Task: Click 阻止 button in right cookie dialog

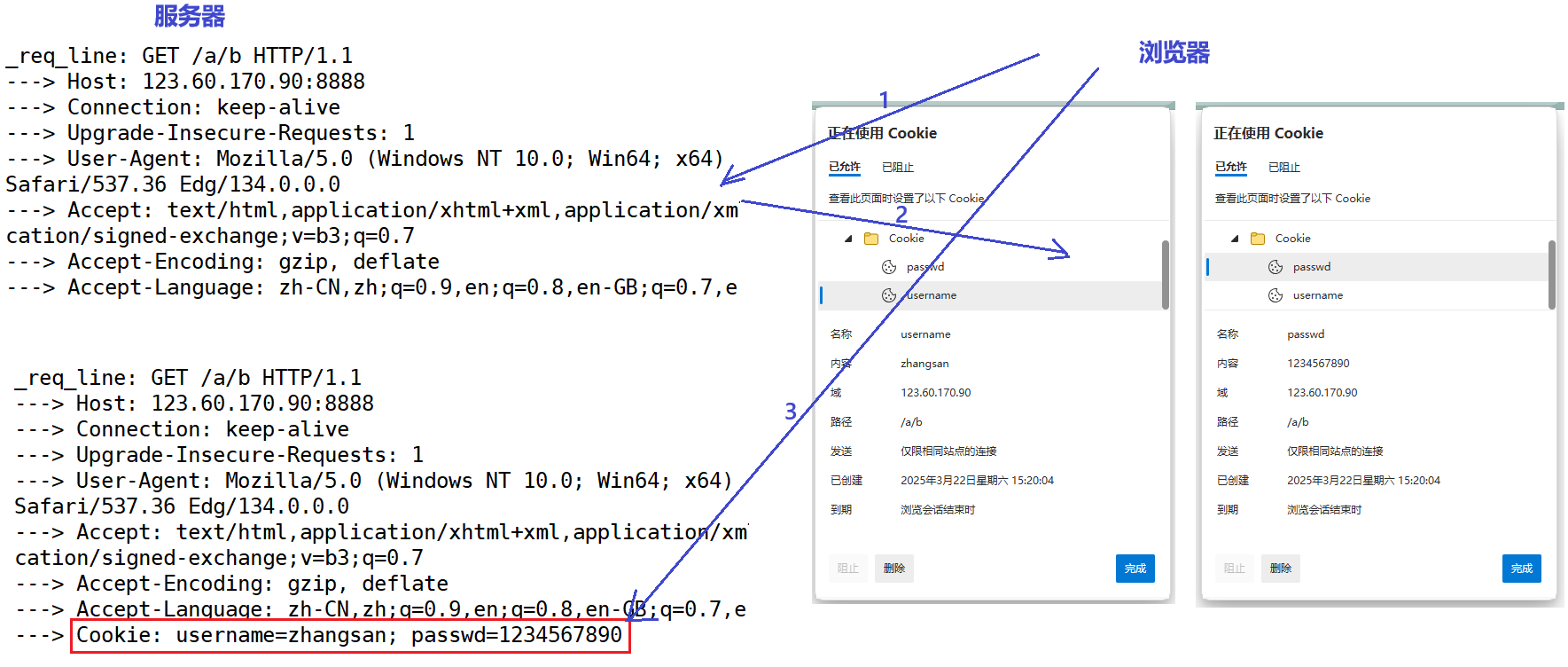Action: 1235,569
